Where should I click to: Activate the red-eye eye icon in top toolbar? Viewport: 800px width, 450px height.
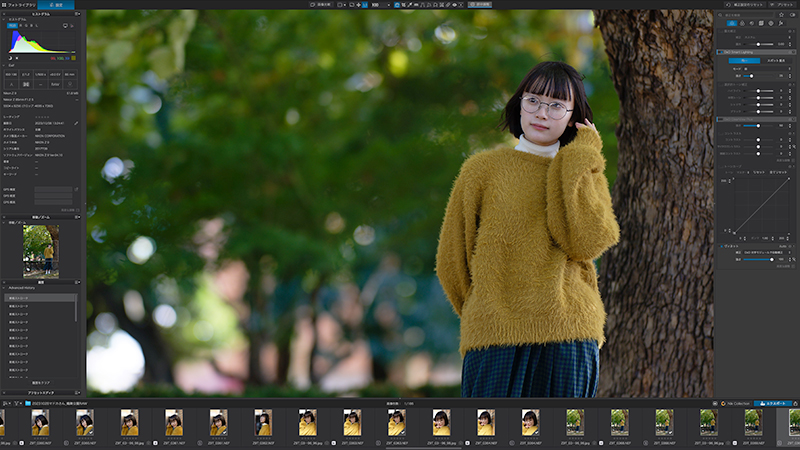point(455,5)
